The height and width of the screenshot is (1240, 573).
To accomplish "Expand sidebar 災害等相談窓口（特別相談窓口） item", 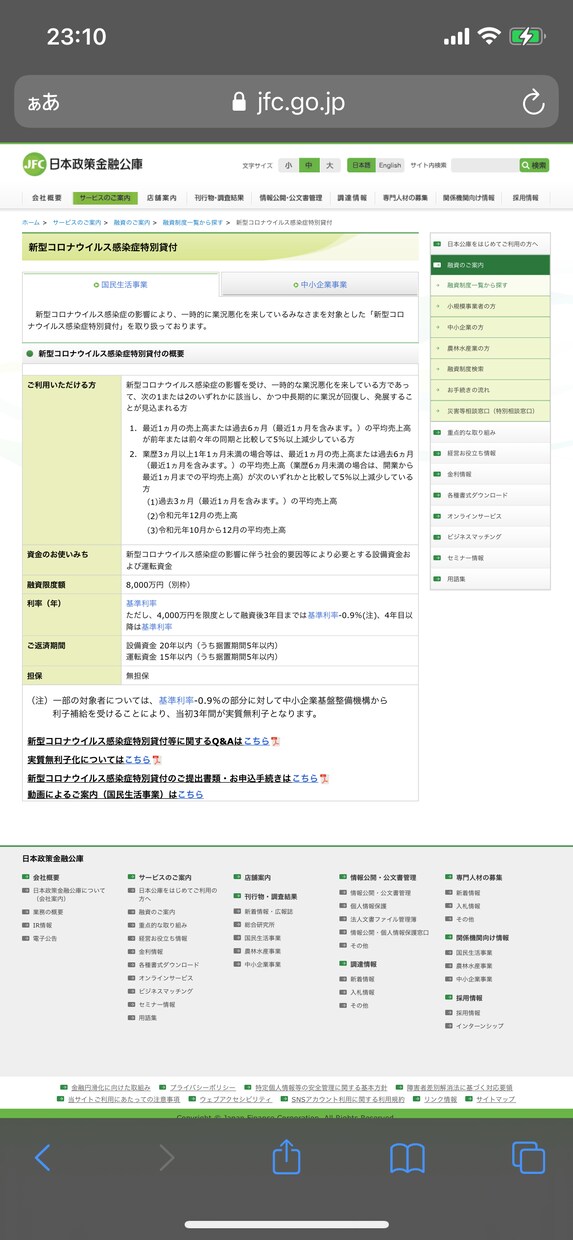I will coord(489,411).
